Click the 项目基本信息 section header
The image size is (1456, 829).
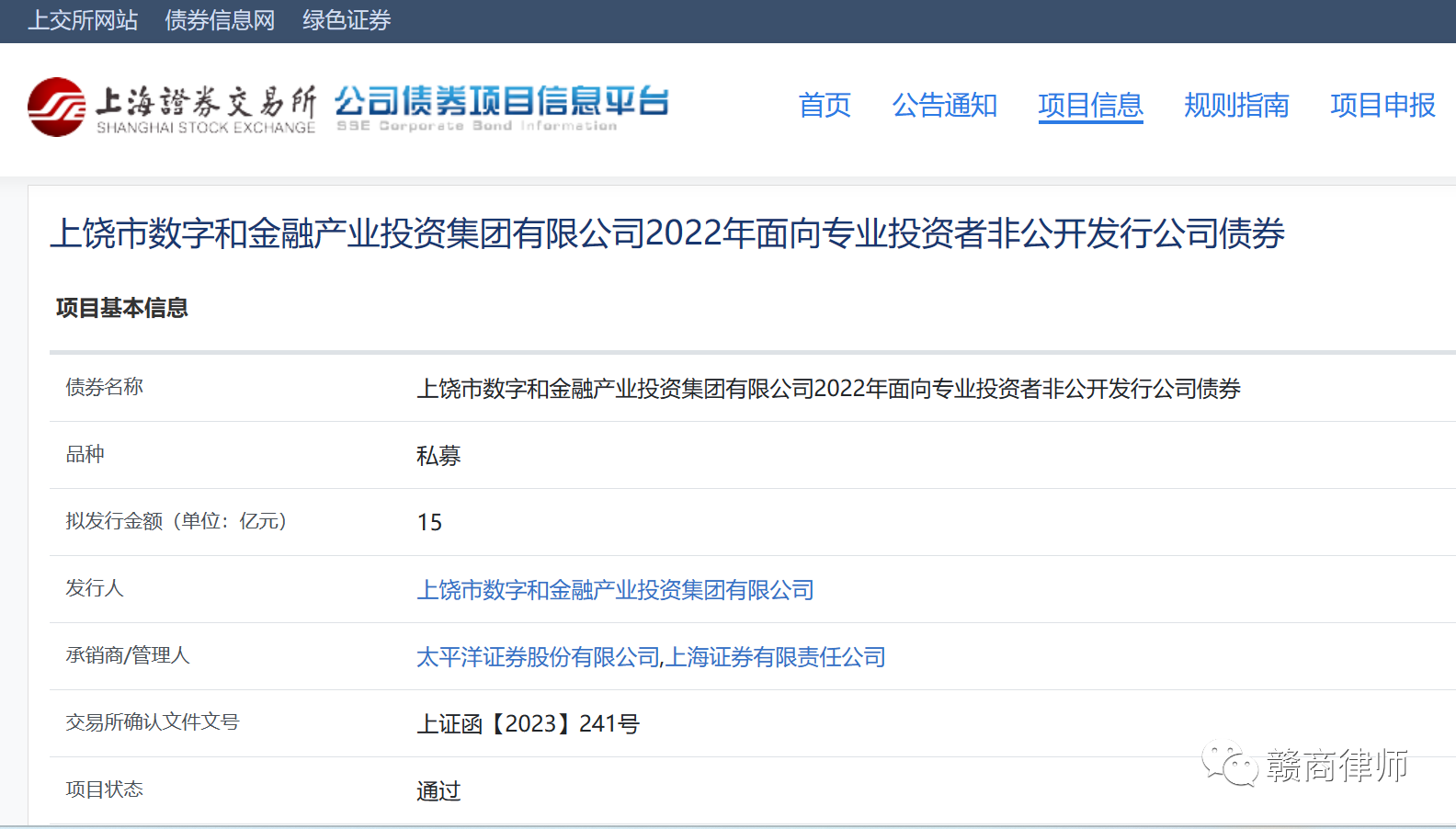point(121,308)
